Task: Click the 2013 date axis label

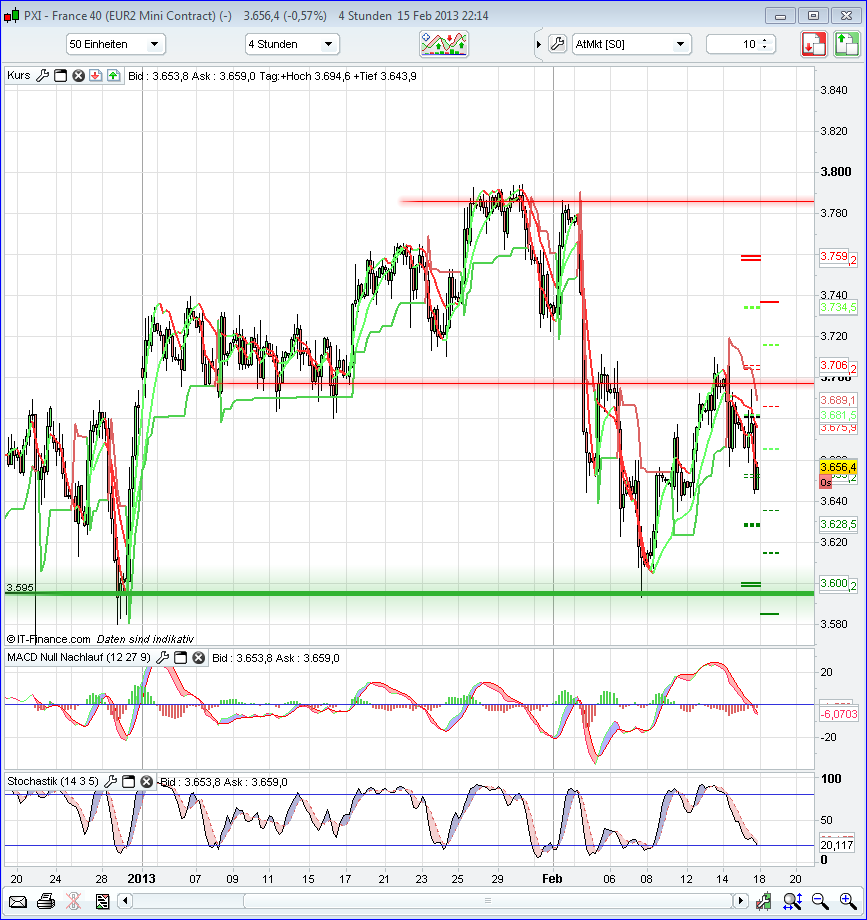Action: 141,878
